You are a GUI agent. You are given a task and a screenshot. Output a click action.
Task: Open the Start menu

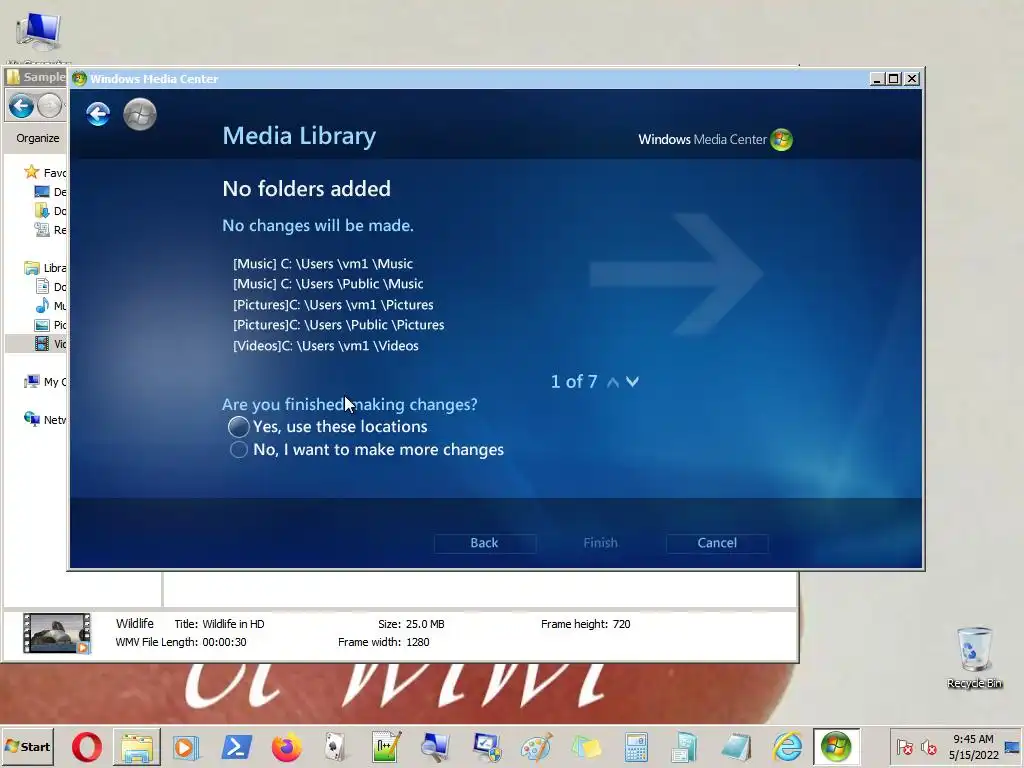tap(28, 746)
